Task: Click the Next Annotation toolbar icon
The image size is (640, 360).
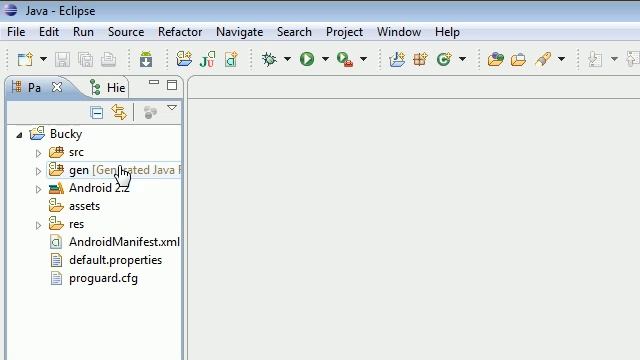Action: point(595,60)
